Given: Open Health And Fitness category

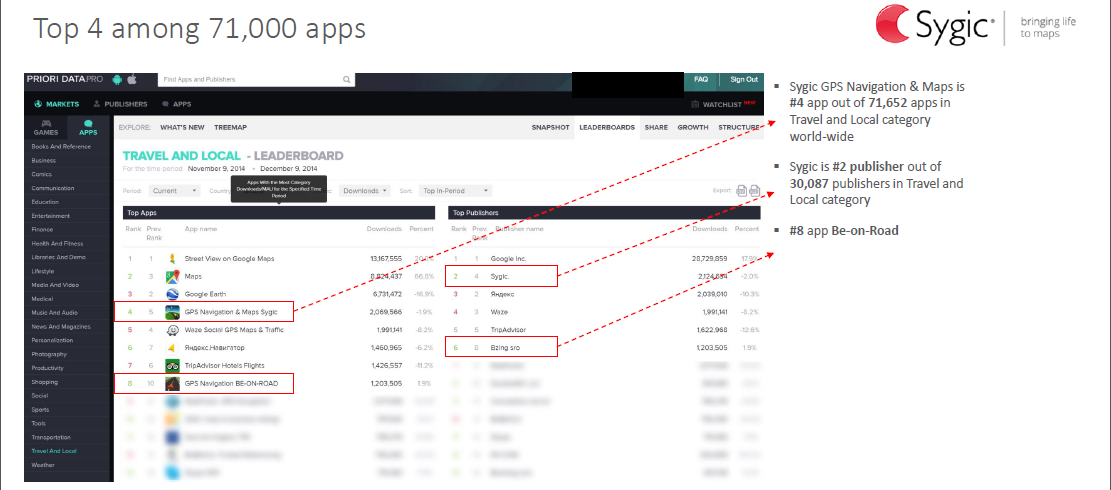Looking at the screenshot, I should [x=57, y=244].
